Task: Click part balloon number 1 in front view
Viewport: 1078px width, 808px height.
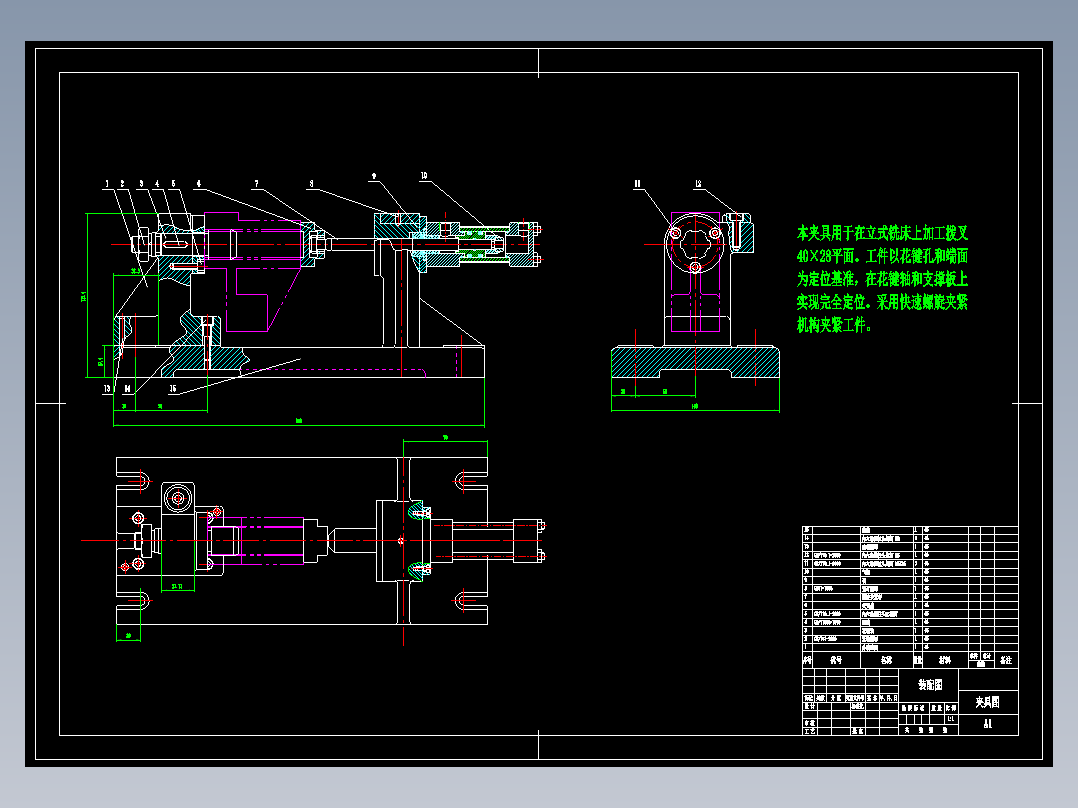Action: (x=107, y=184)
